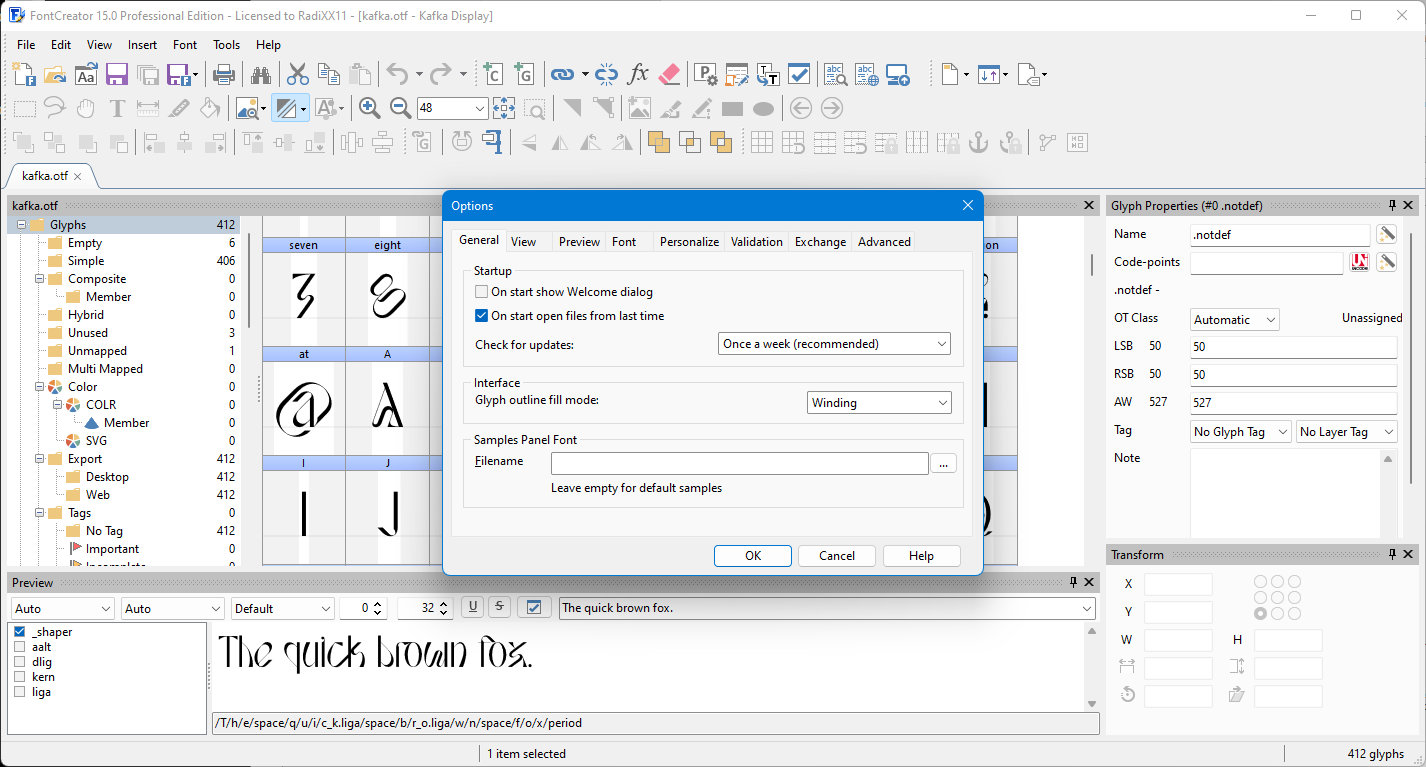Click the binoculars Find icon

coord(261,74)
